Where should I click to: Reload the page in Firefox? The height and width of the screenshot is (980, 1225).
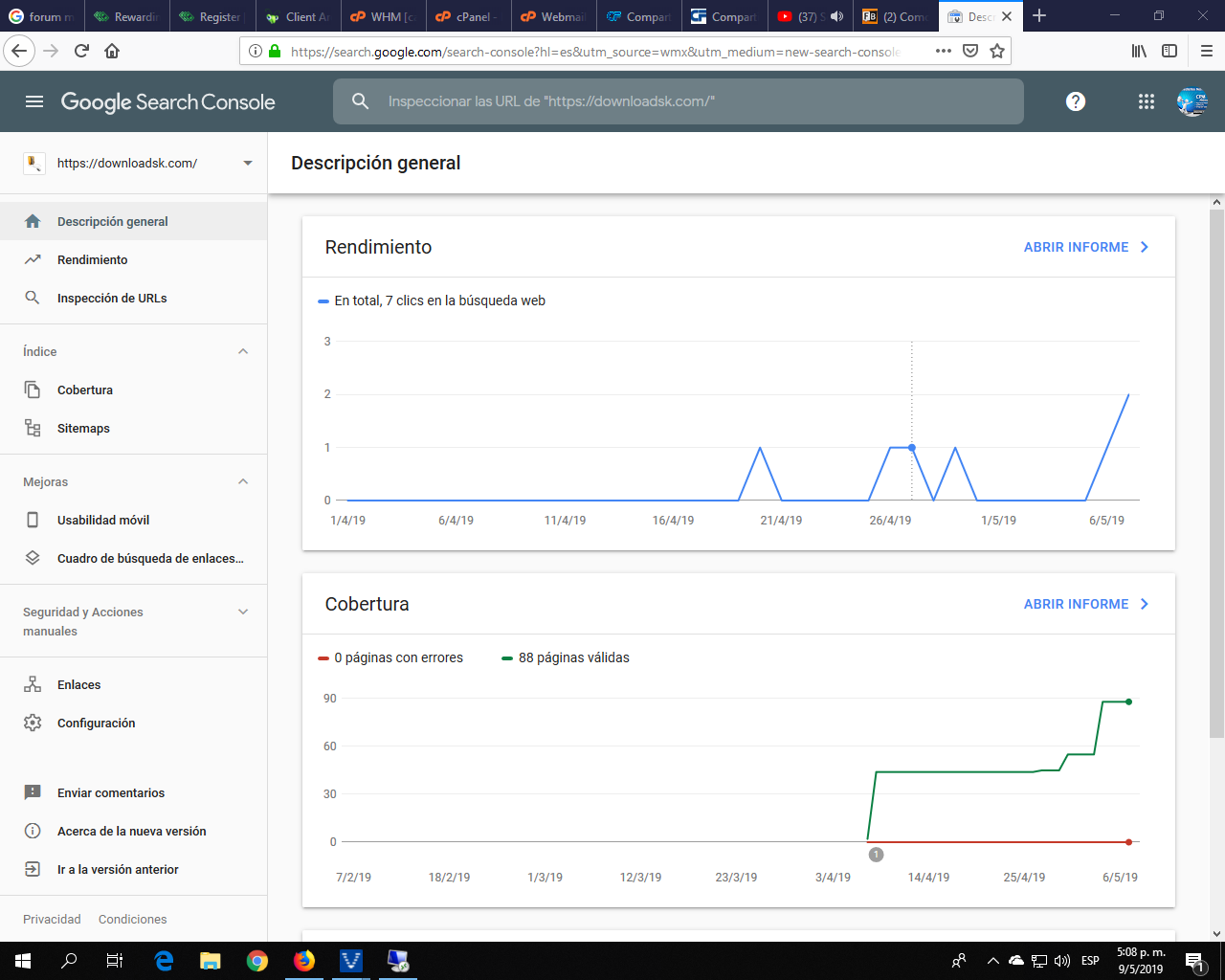pos(82,51)
